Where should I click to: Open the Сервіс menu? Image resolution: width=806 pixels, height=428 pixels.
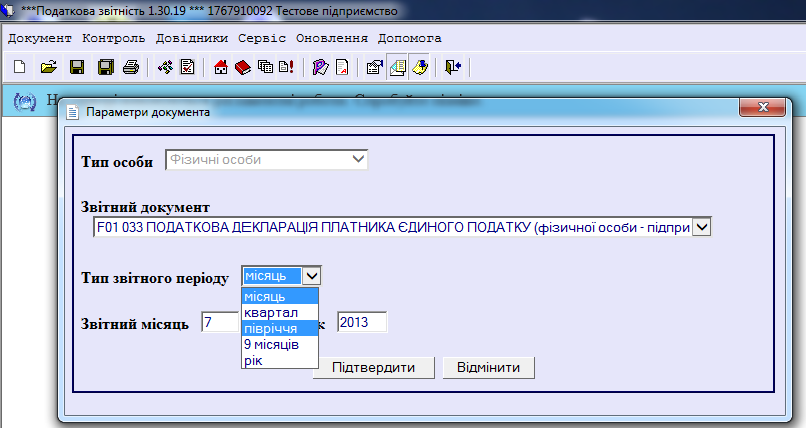262,38
